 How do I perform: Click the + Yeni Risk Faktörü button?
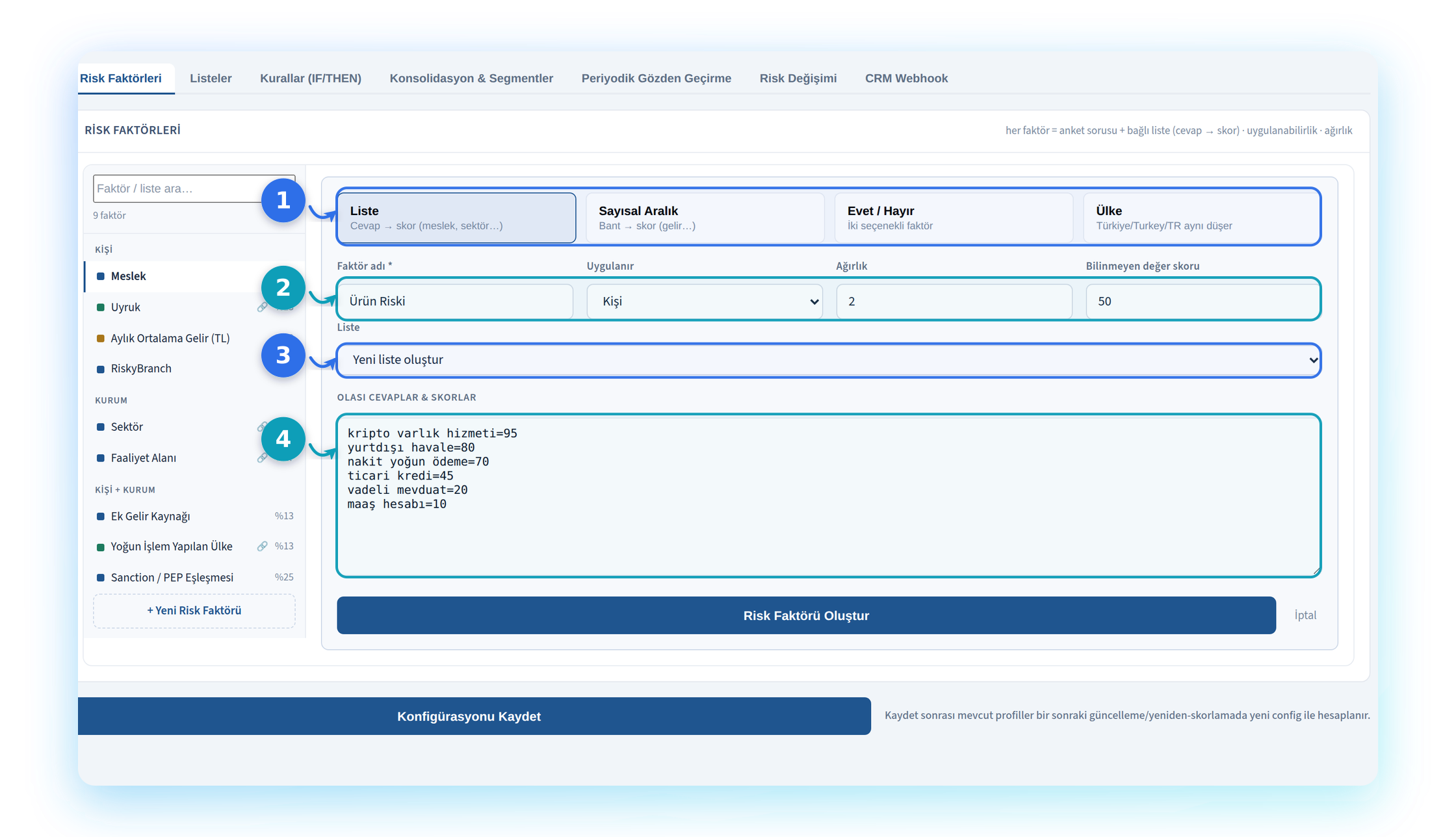pos(194,611)
